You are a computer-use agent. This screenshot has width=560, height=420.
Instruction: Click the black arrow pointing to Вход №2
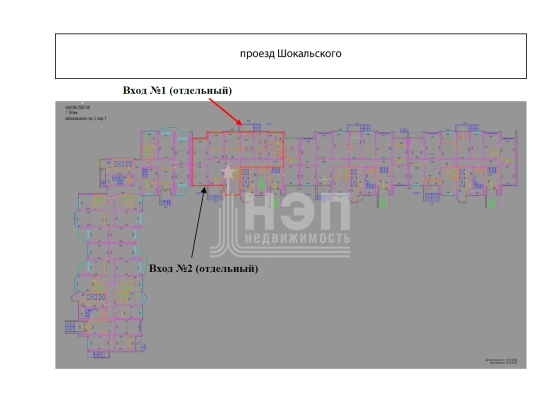[198, 222]
